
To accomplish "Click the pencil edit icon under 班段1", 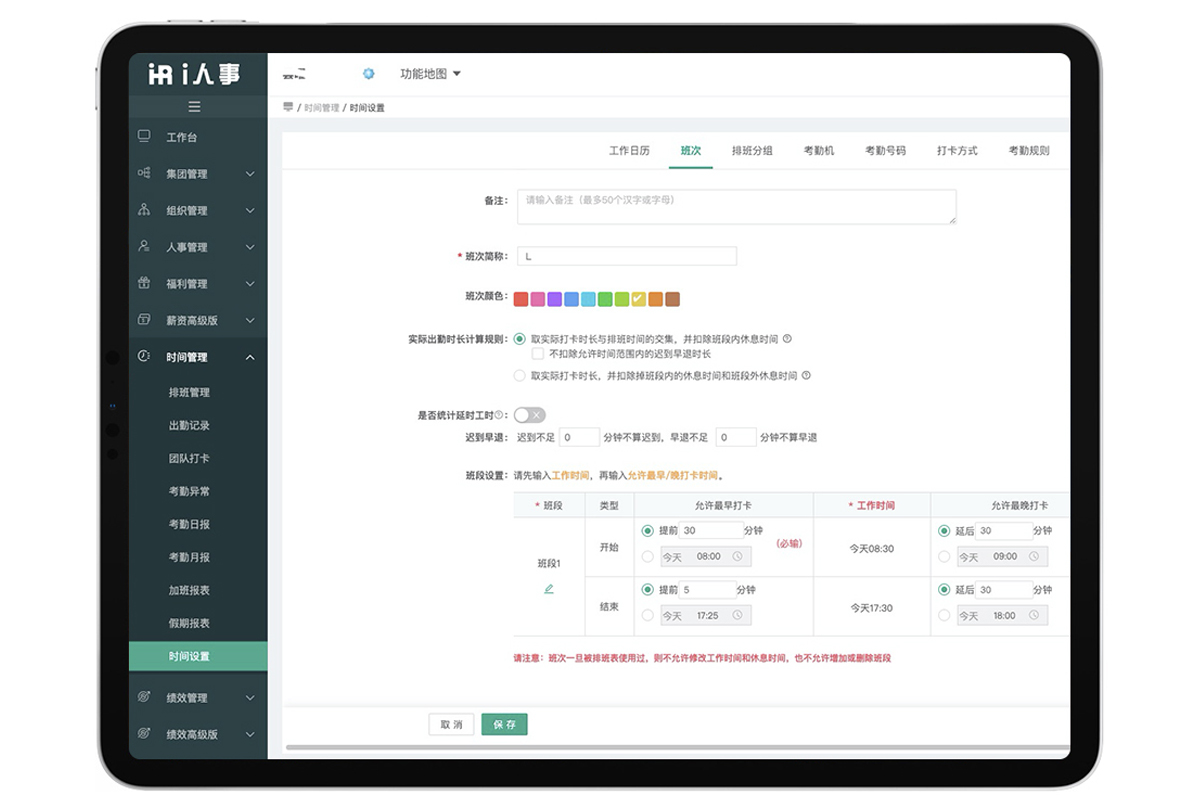I will [x=549, y=589].
